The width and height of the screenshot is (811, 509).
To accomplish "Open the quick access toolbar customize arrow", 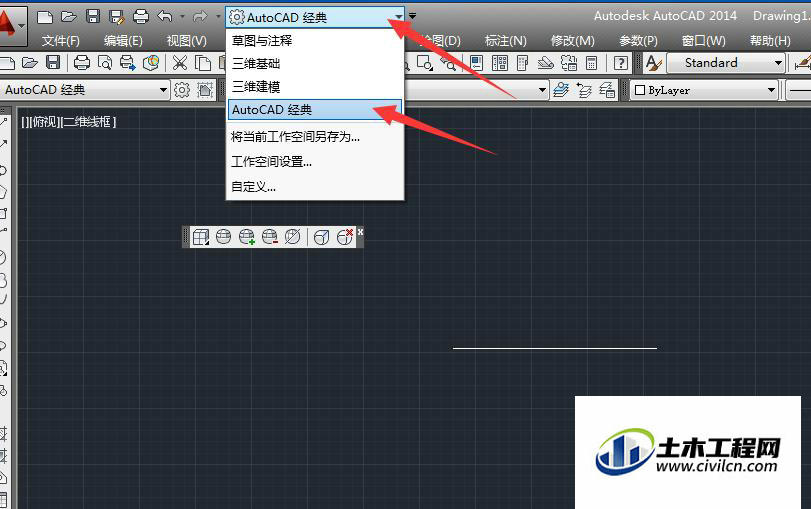I will [412, 16].
